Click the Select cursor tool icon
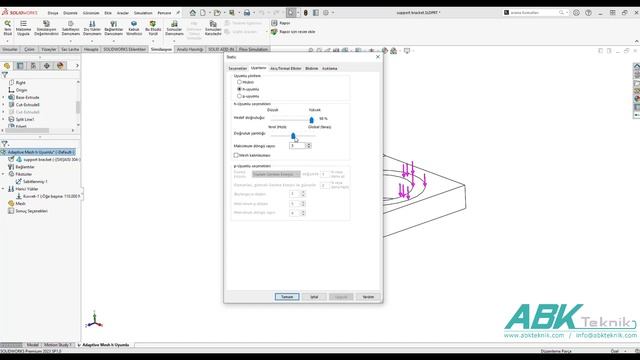The image size is (640, 360). click(291, 13)
